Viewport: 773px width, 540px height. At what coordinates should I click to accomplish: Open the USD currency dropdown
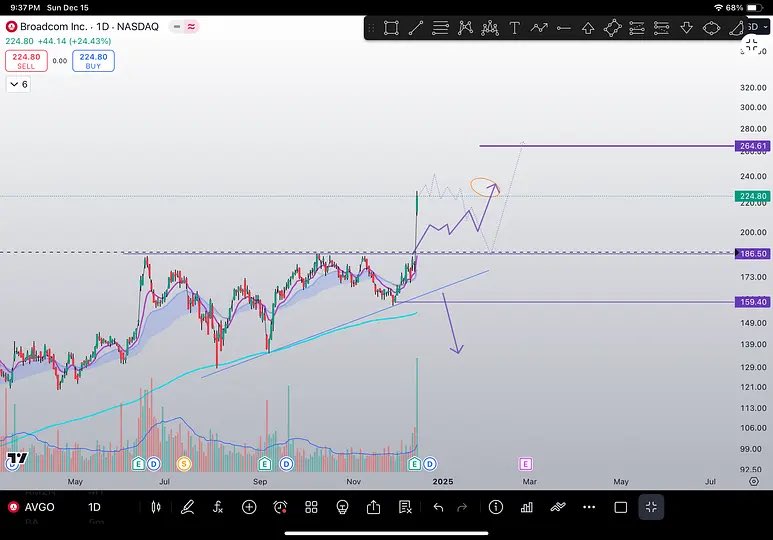(x=758, y=27)
